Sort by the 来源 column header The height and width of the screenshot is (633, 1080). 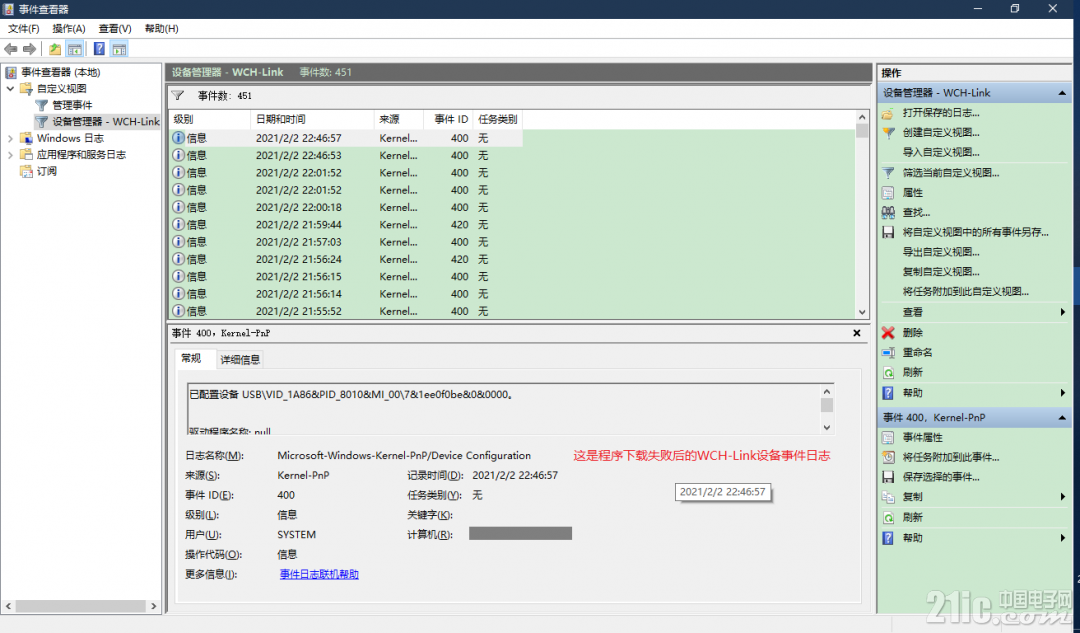397,119
